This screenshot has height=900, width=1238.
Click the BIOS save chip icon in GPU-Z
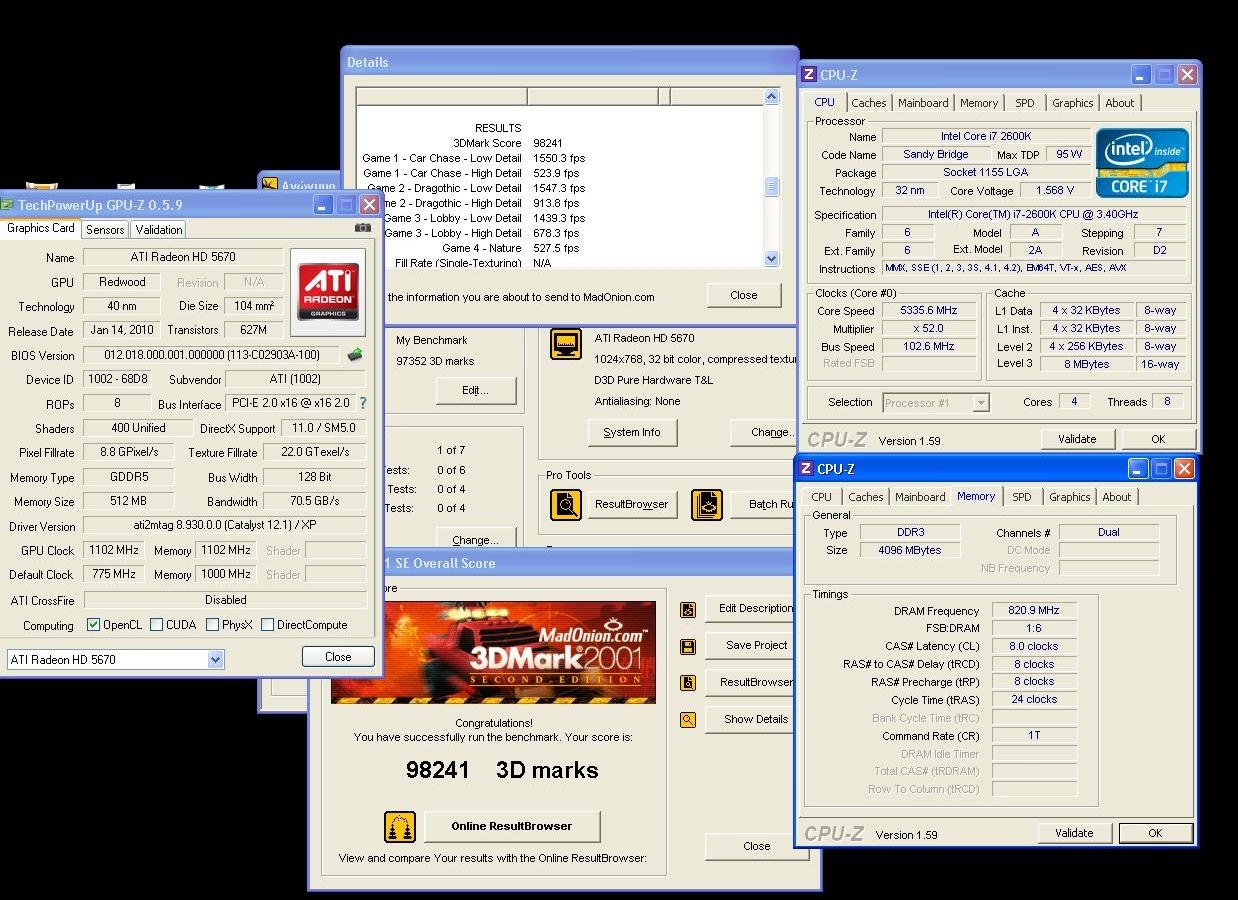(x=354, y=355)
